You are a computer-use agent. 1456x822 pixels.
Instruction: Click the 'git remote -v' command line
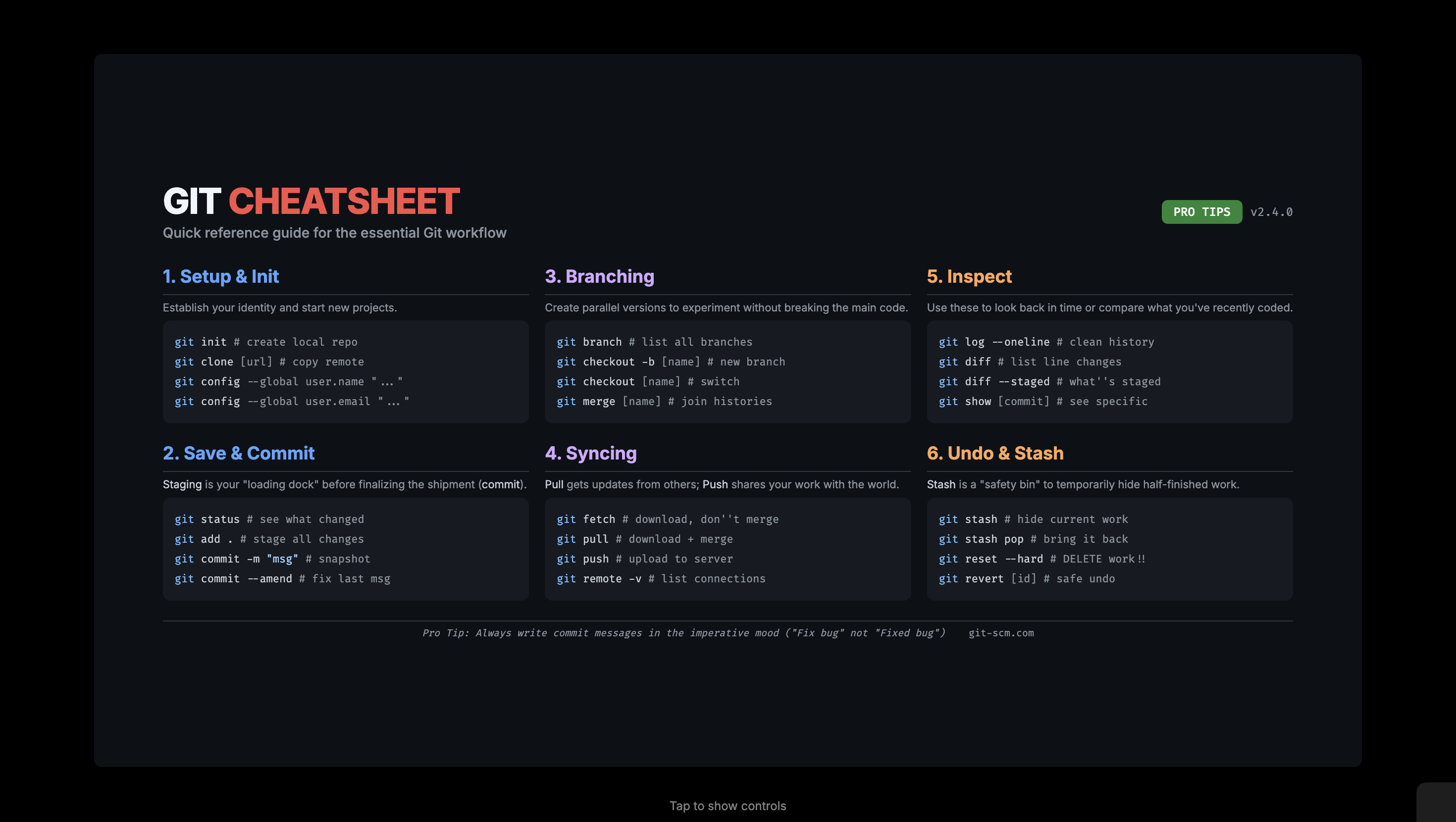coord(660,578)
